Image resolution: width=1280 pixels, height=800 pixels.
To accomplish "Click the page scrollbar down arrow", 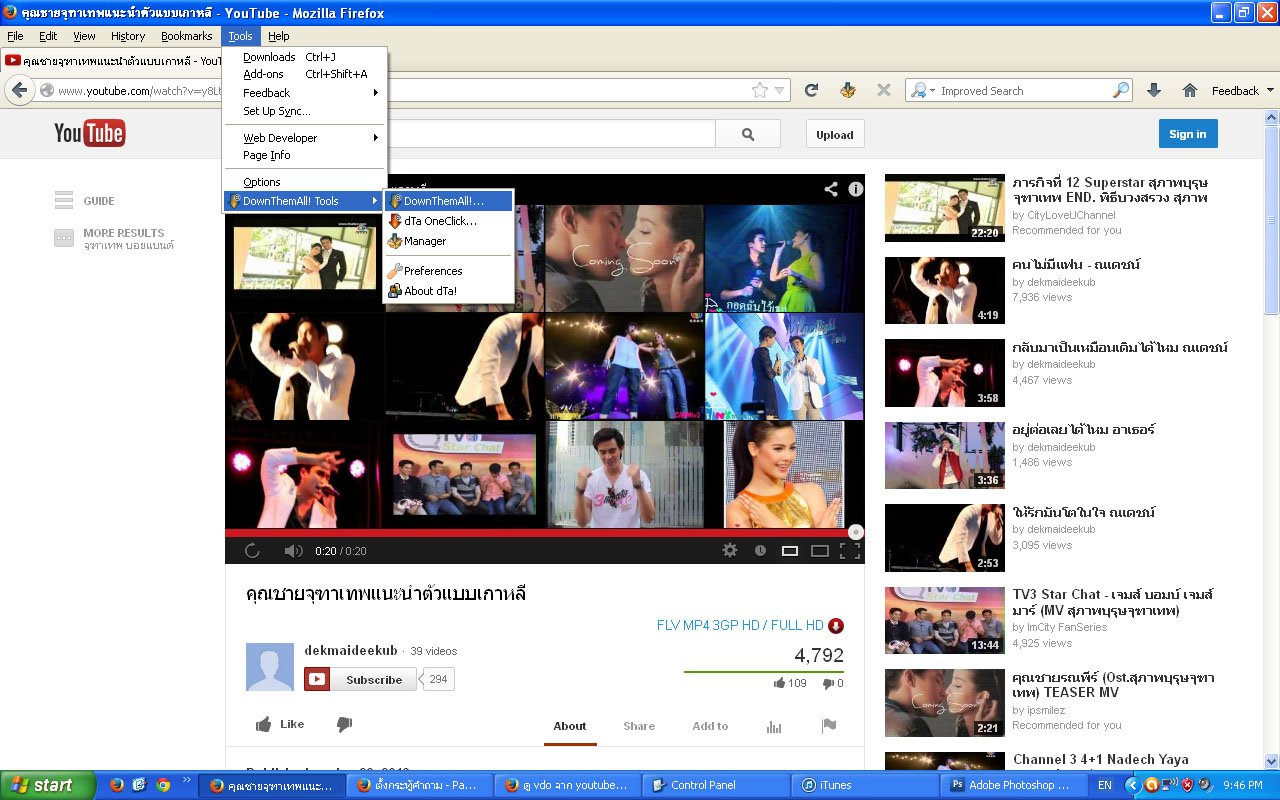I will pos(1272,761).
